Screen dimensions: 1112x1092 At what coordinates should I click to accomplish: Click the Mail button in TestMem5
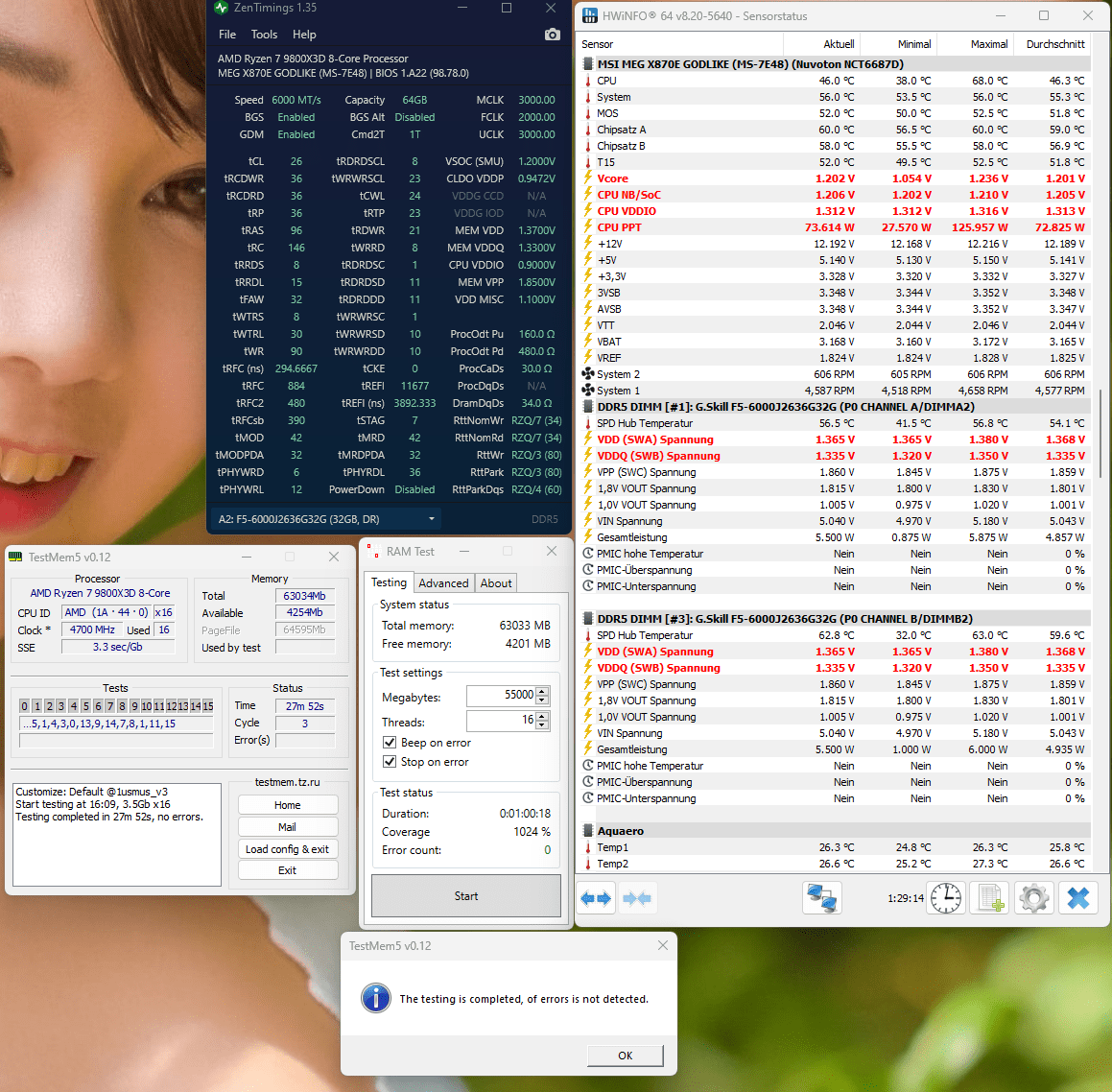point(287,827)
